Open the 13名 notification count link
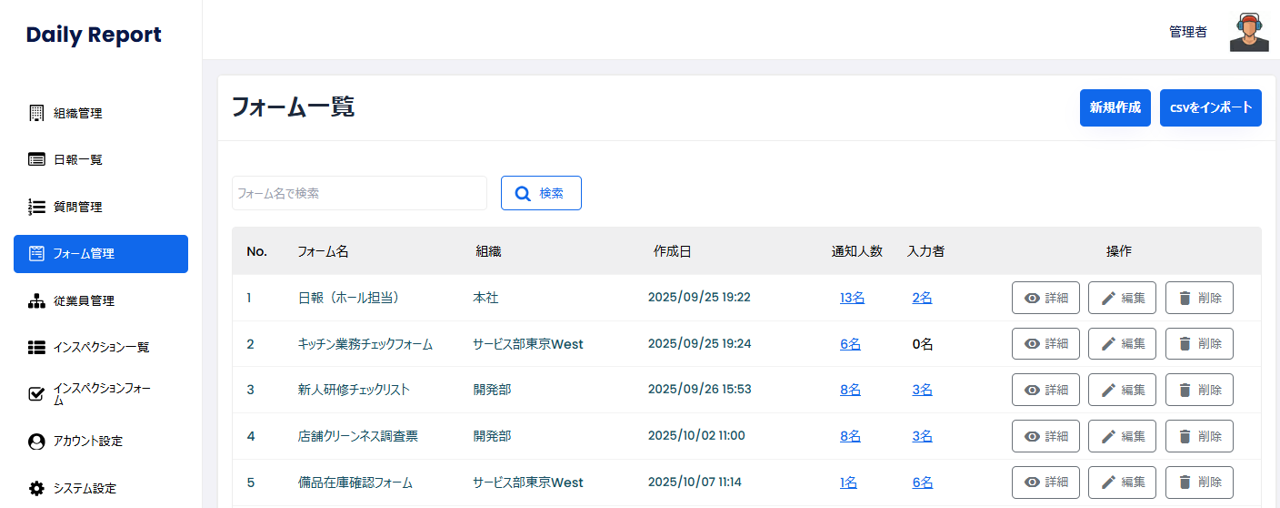The image size is (1280, 508). (852, 298)
